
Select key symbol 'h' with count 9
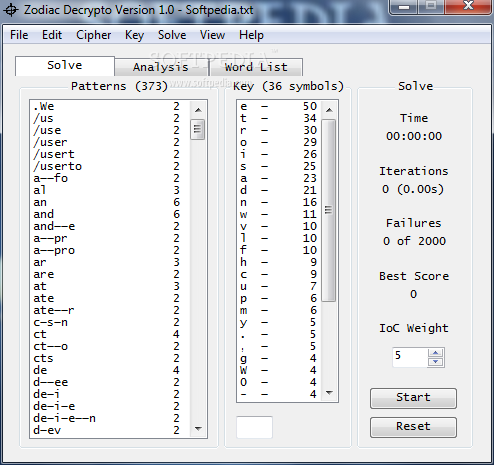pos(279,262)
